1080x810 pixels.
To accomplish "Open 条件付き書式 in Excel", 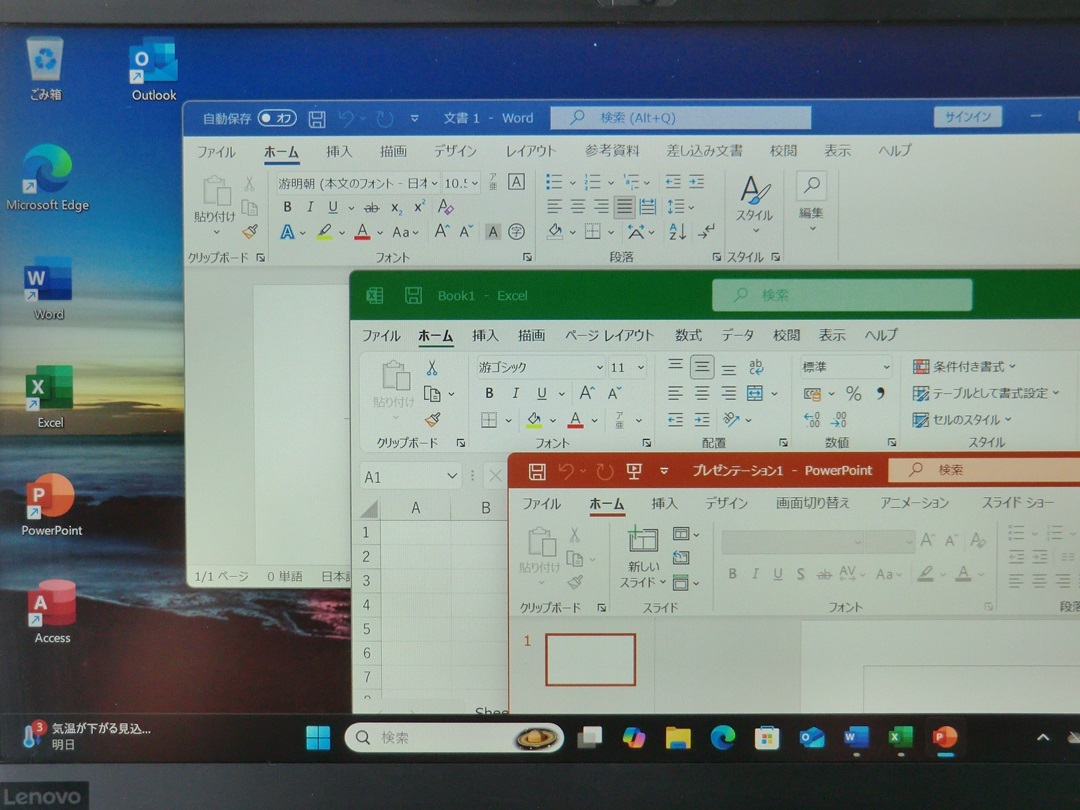I will (963, 366).
